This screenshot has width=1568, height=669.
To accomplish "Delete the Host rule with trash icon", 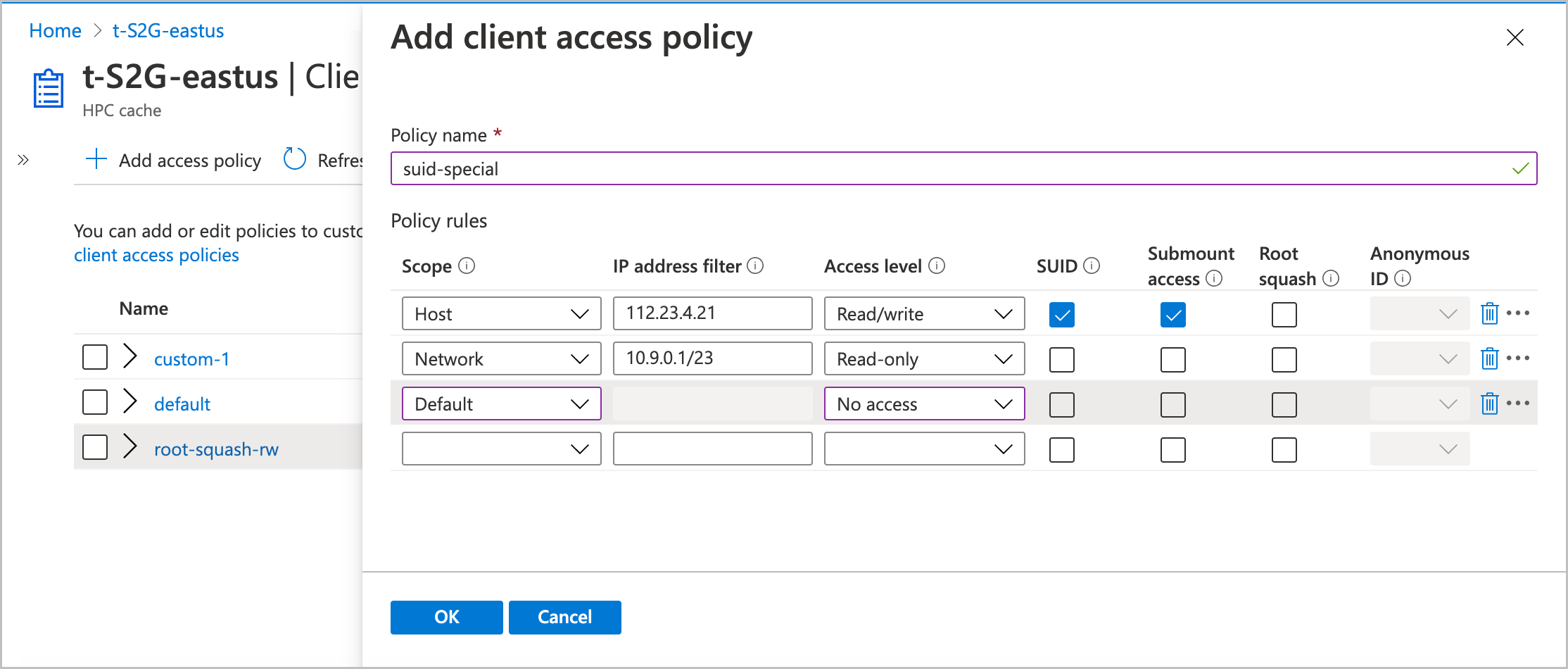I will (1489, 313).
